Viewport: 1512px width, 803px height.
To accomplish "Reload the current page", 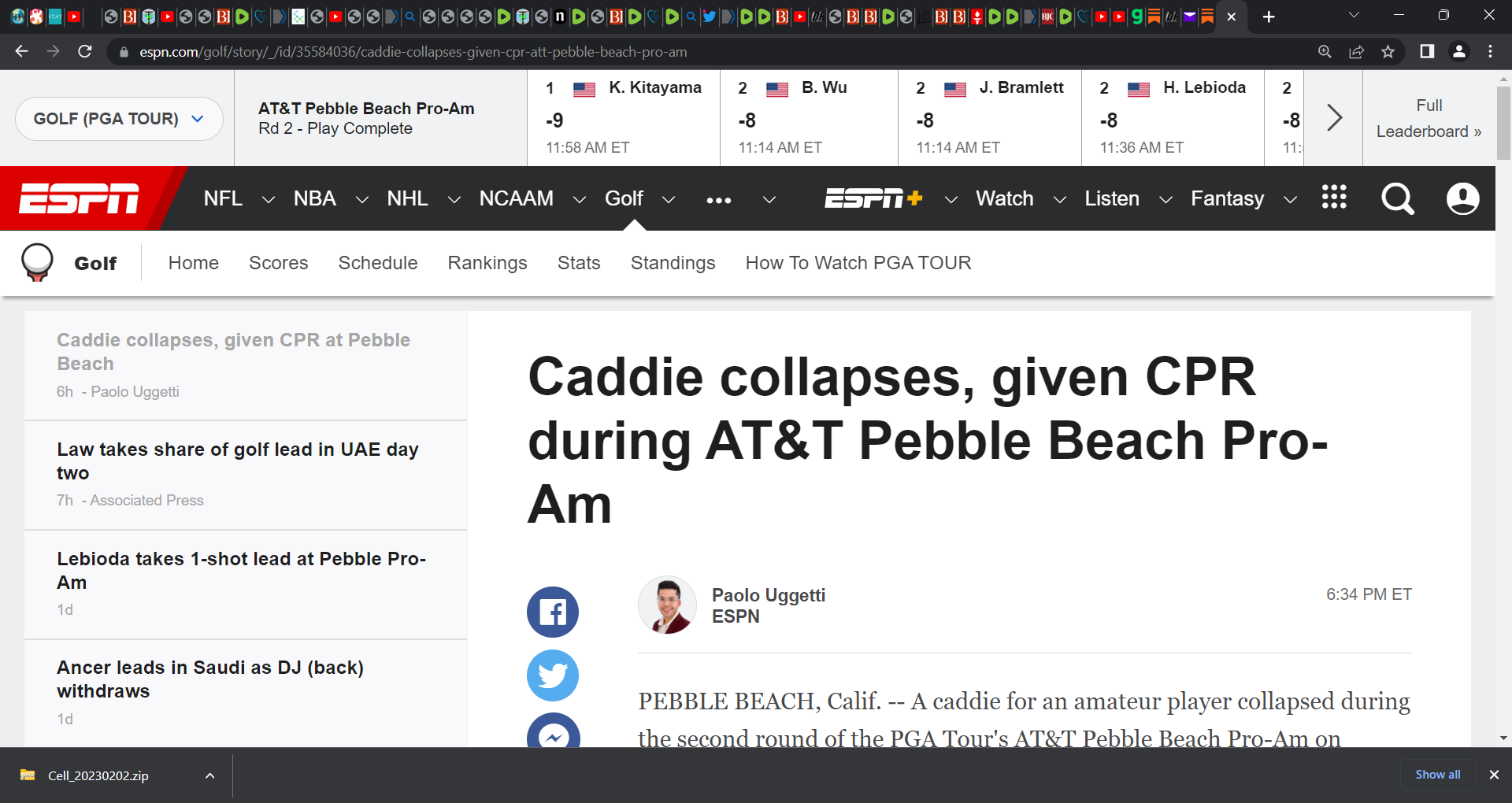I will tap(85, 51).
